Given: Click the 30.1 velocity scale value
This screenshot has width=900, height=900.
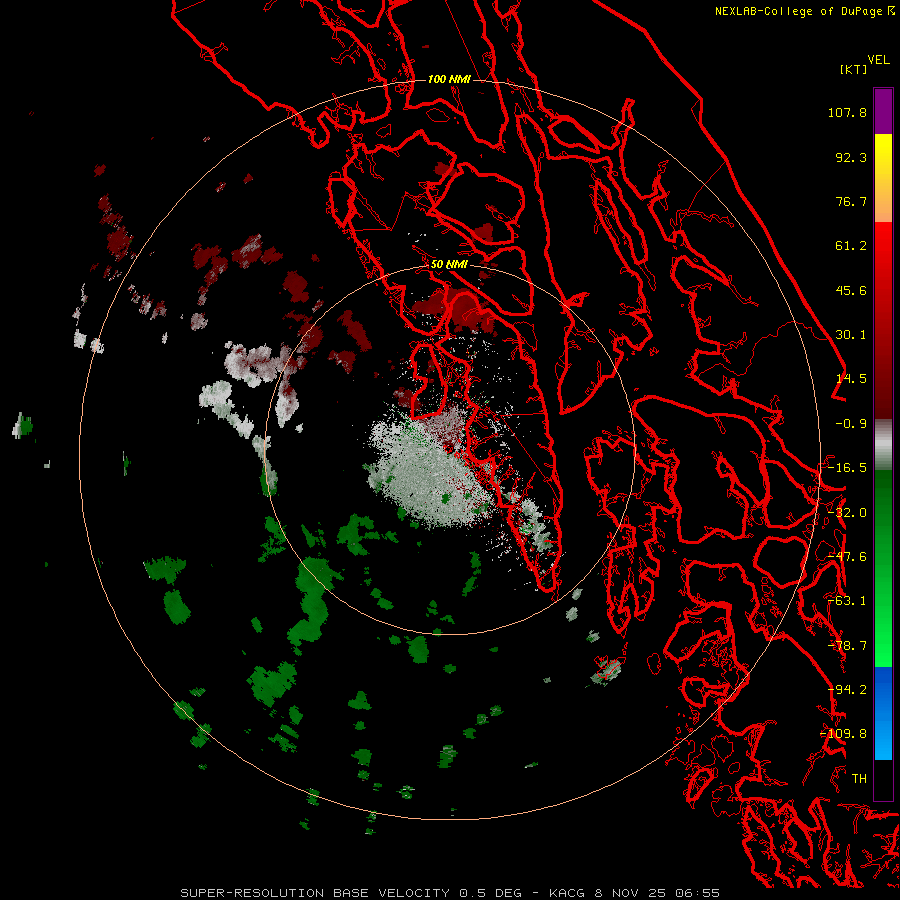Looking at the screenshot, I should tap(851, 335).
